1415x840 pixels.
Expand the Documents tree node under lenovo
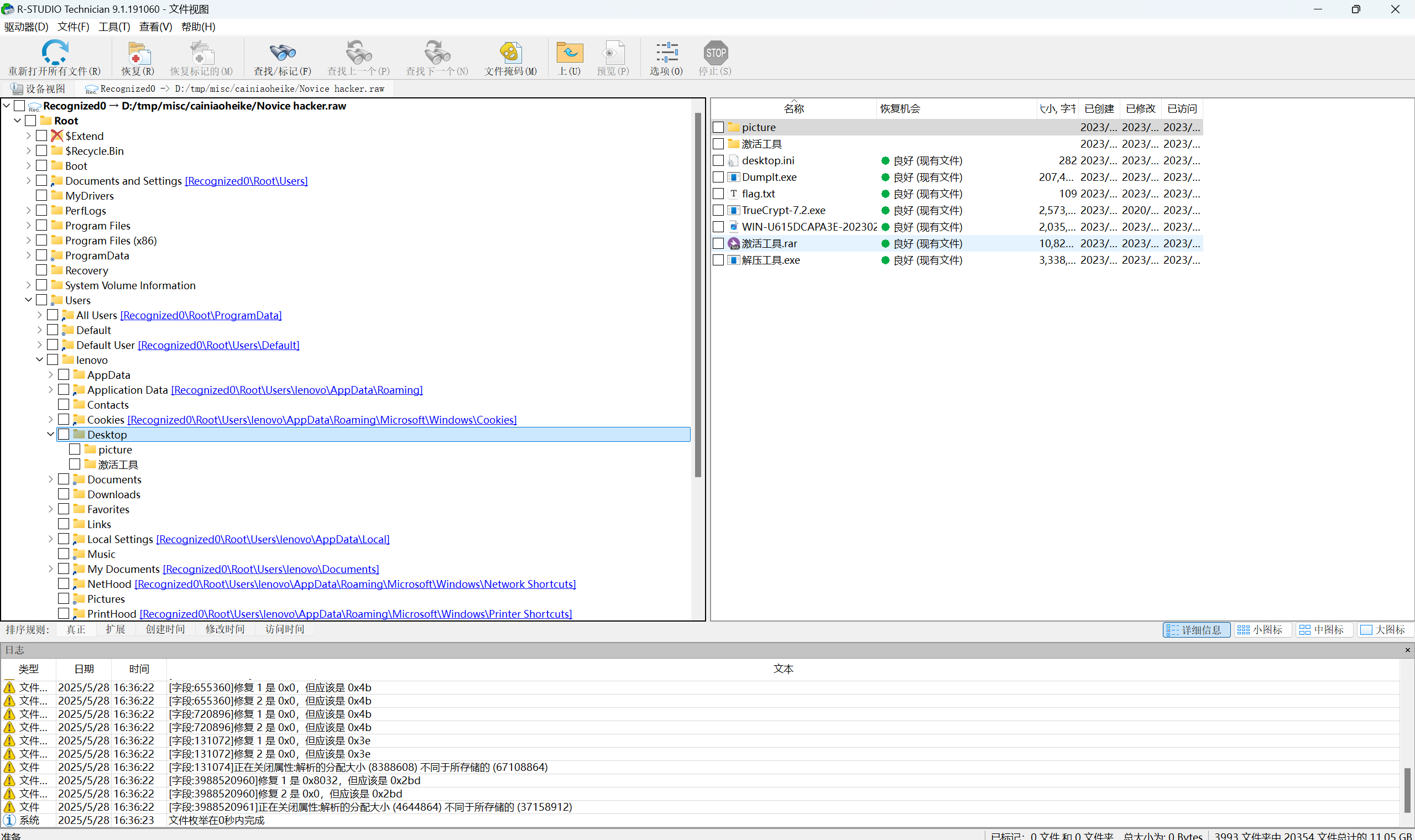pos(50,479)
